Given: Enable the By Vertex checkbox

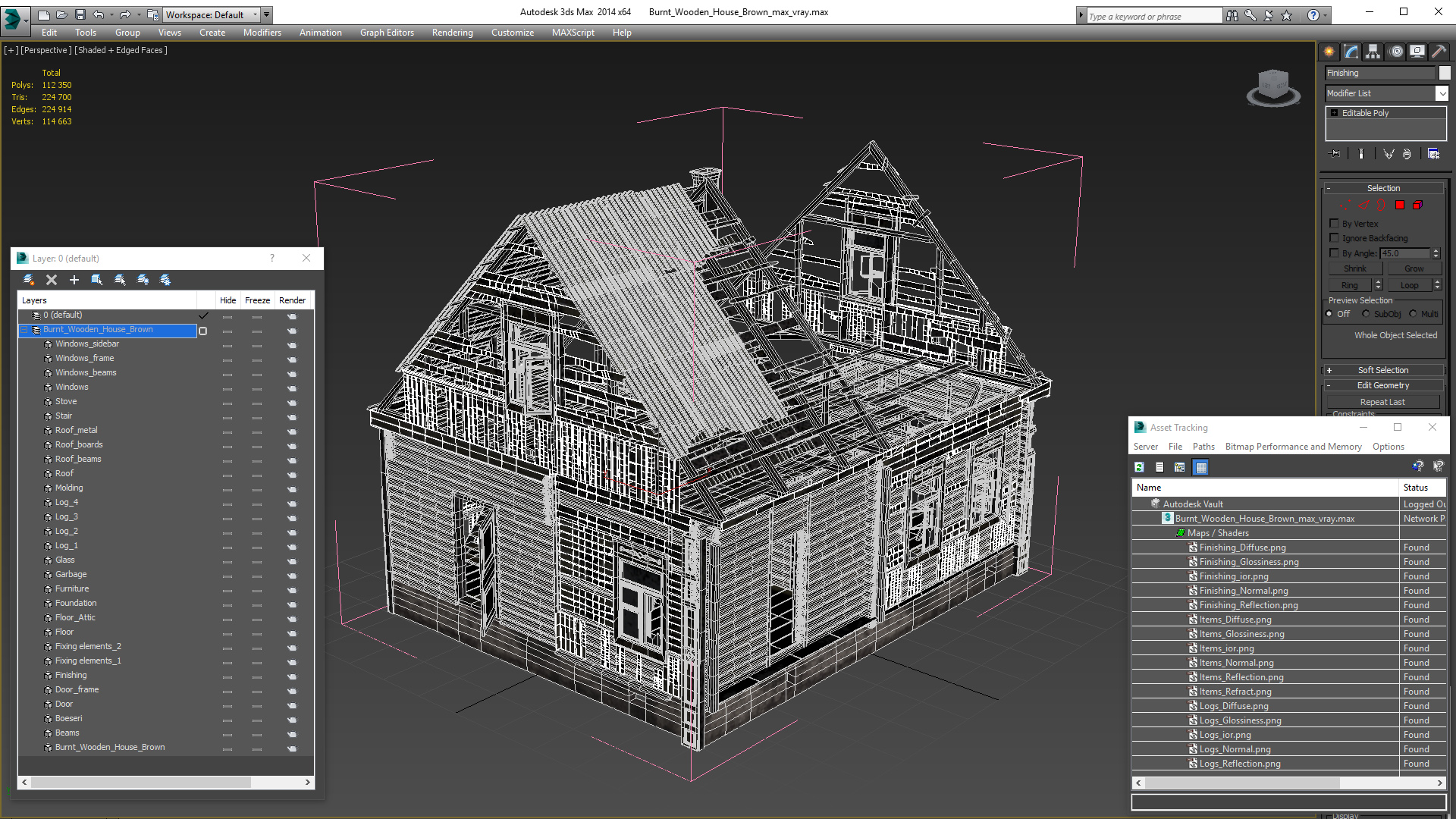Looking at the screenshot, I should [1335, 224].
